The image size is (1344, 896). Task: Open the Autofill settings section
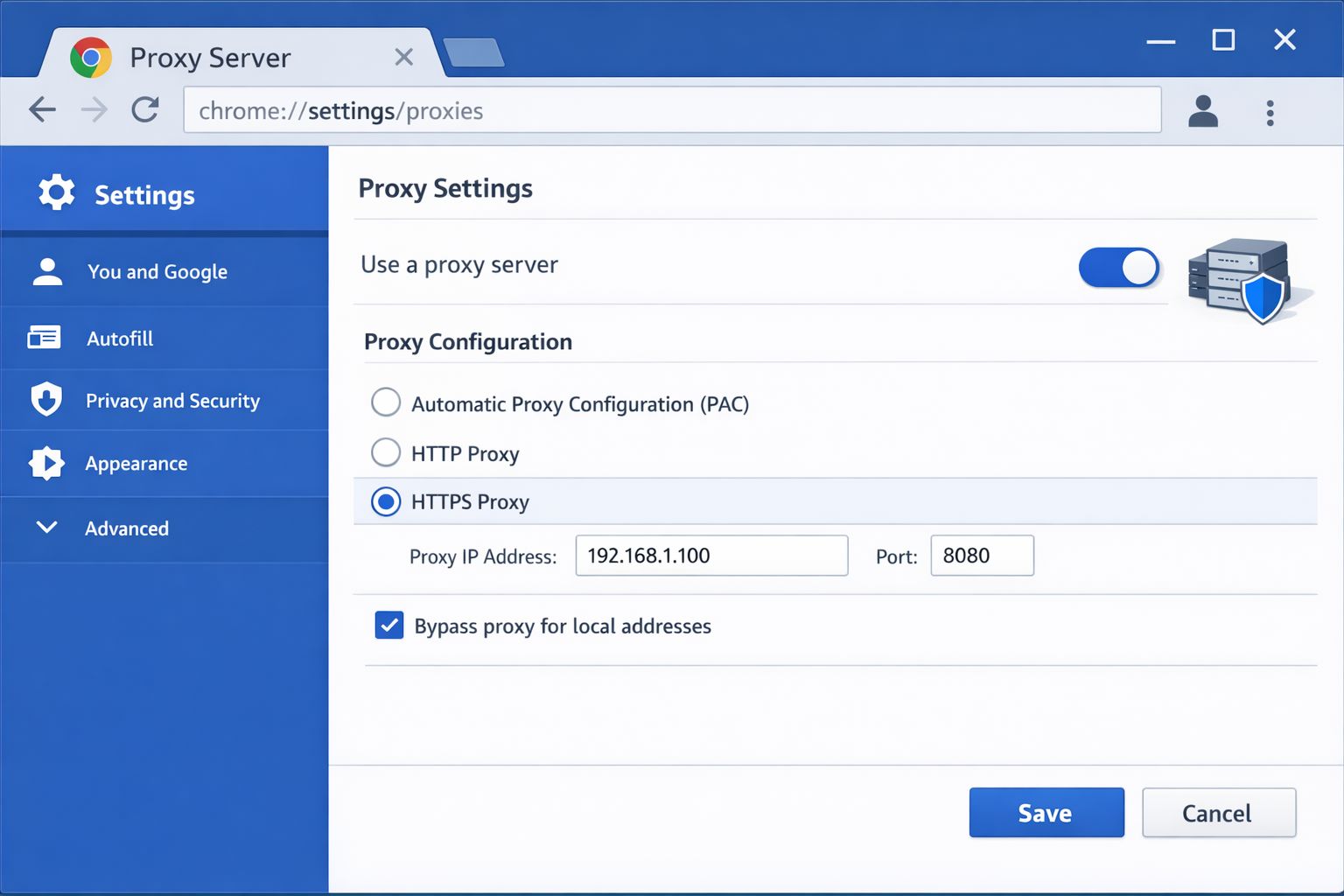(164, 339)
